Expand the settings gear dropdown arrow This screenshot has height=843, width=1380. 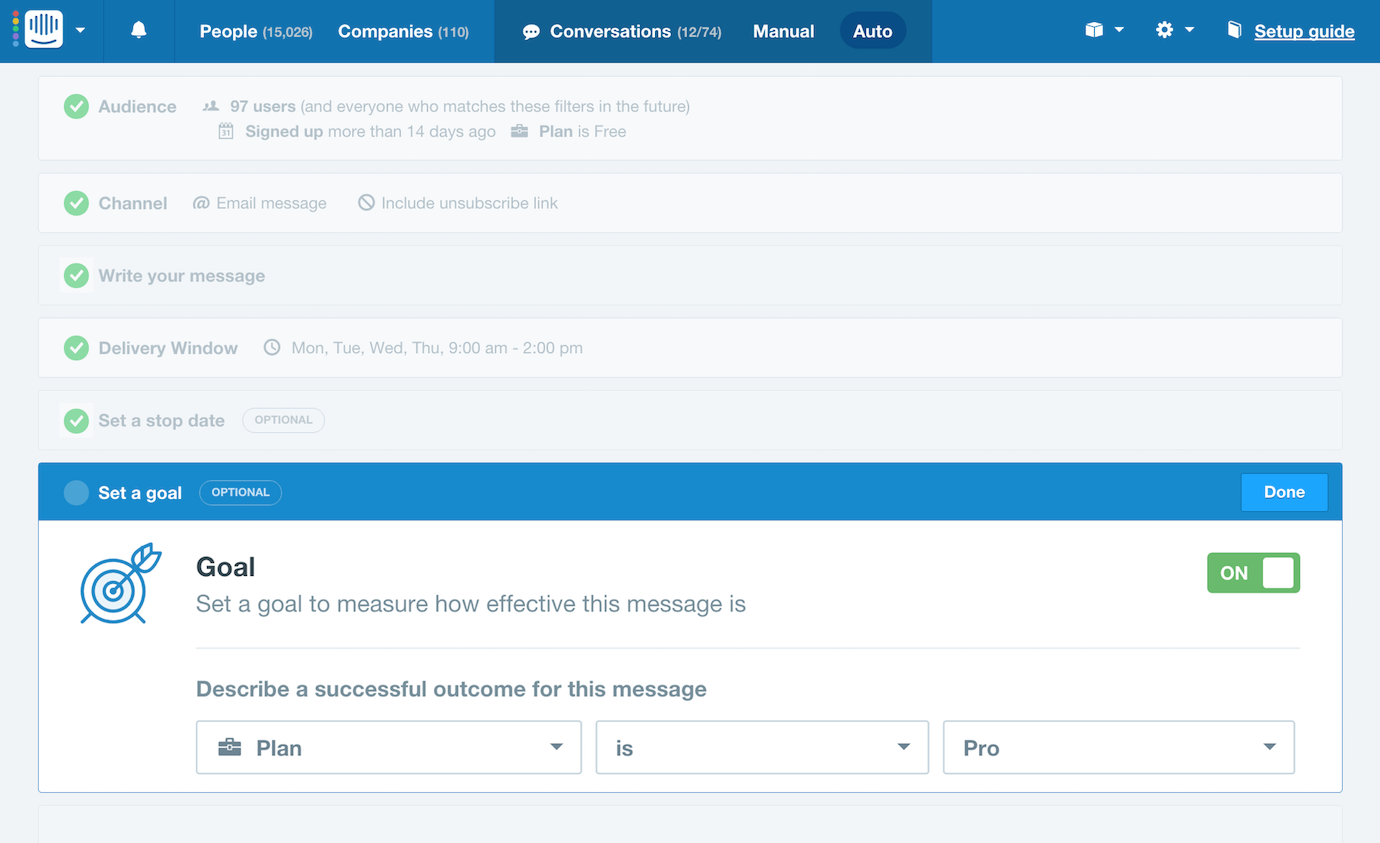click(1189, 31)
